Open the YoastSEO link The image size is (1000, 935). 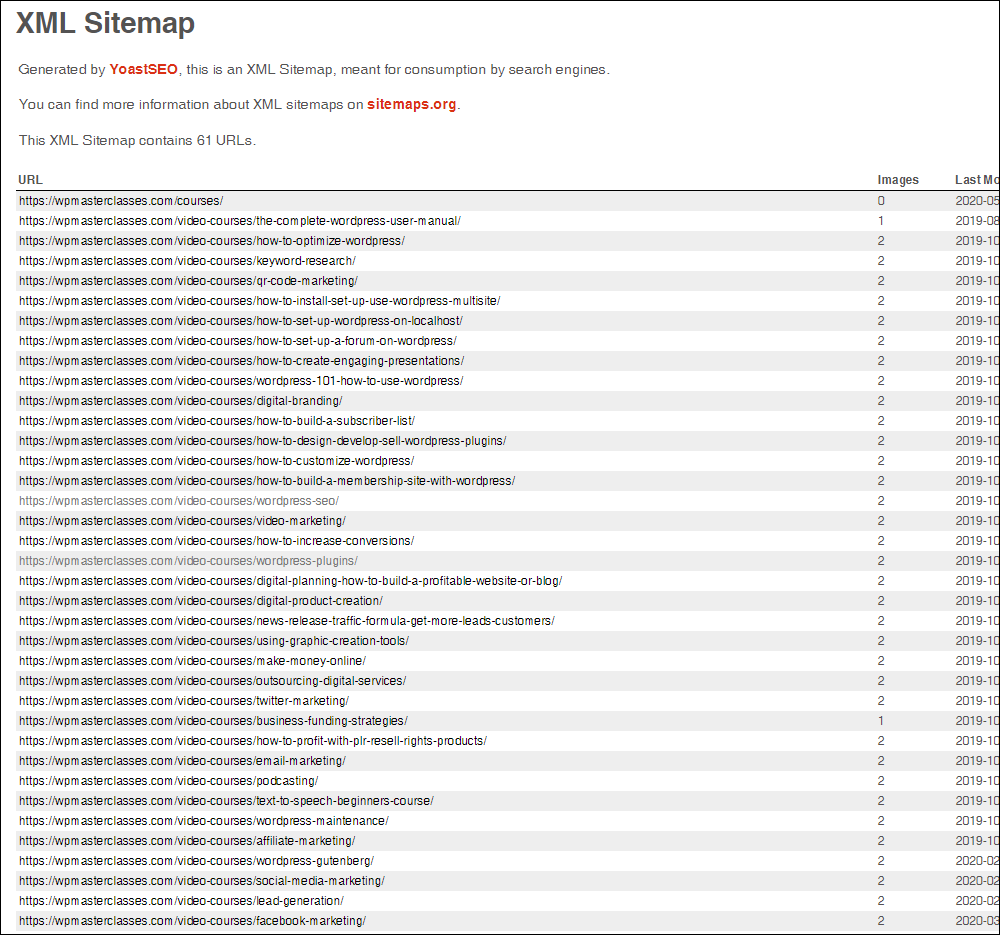[143, 70]
